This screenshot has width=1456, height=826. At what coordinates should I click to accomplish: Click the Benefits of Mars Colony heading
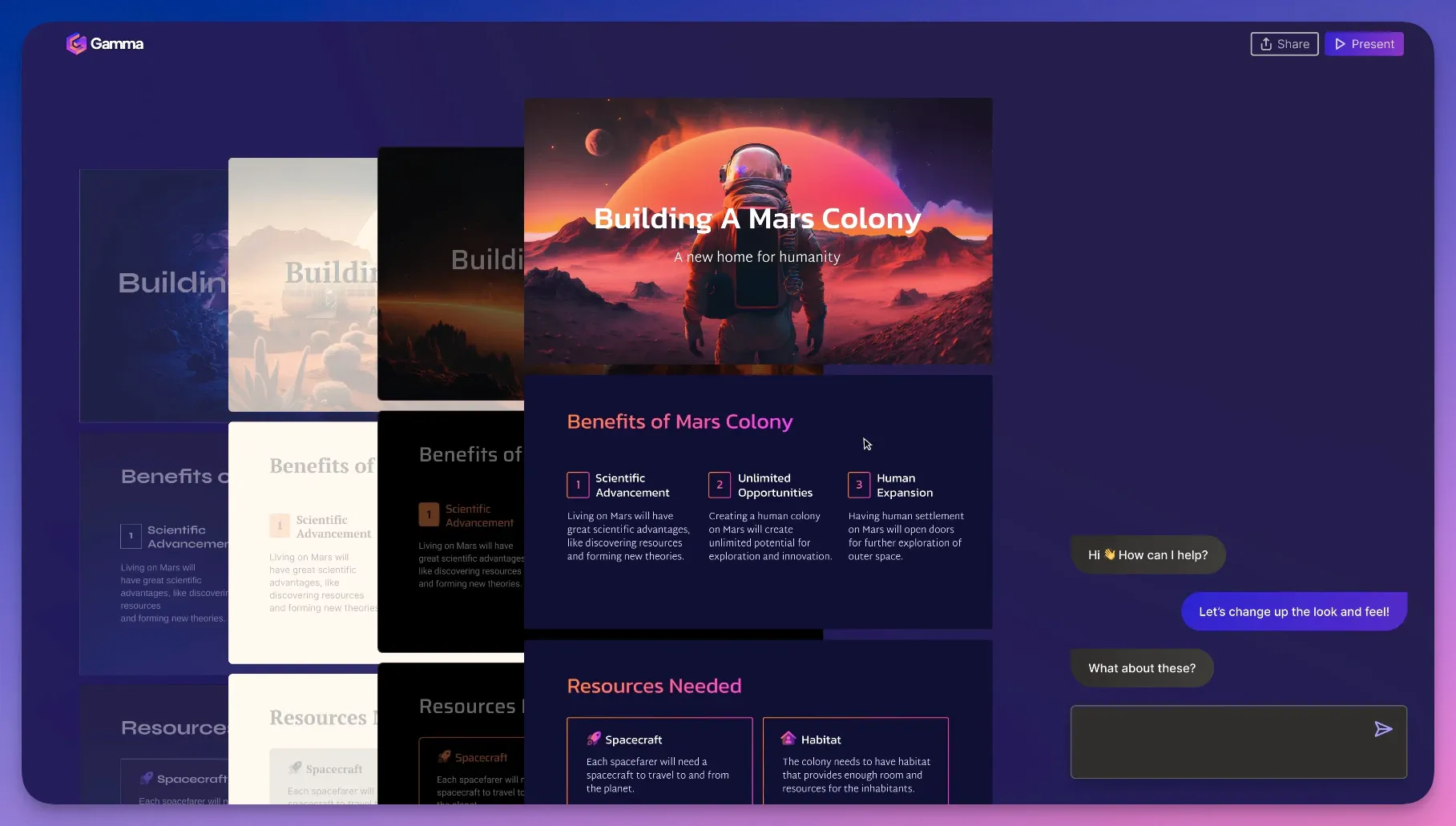(680, 421)
